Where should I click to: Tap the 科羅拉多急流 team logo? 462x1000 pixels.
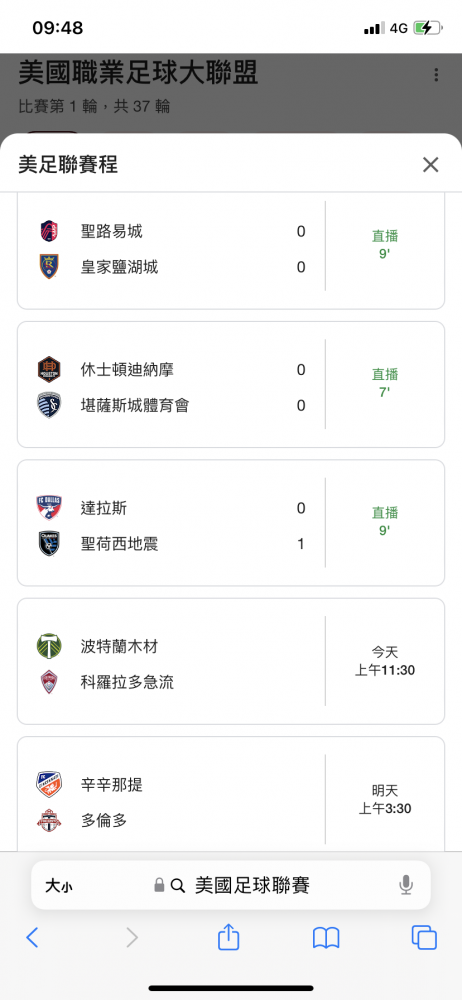[49, 682]
